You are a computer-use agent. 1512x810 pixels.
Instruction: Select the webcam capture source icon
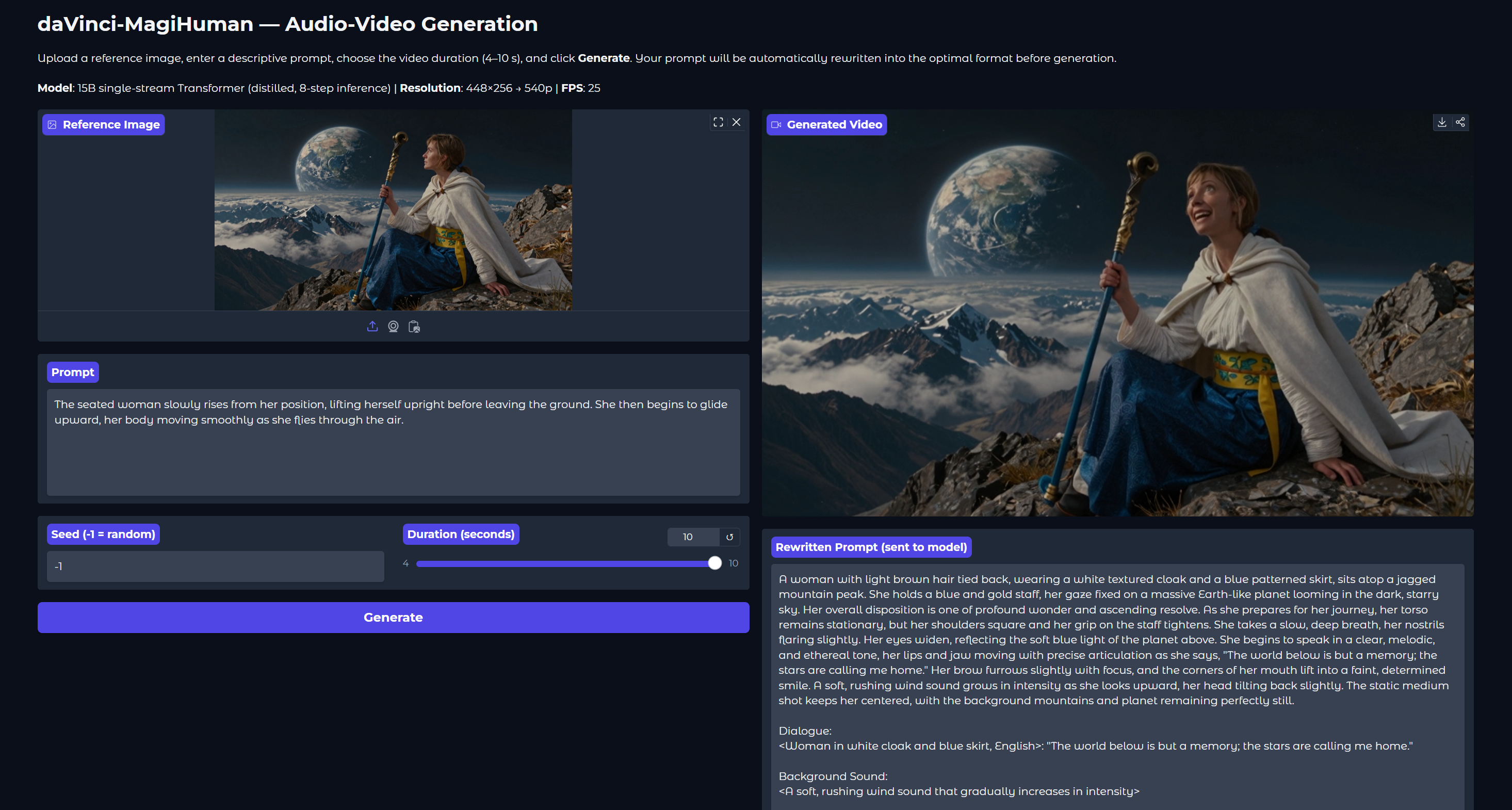(393, 327)
